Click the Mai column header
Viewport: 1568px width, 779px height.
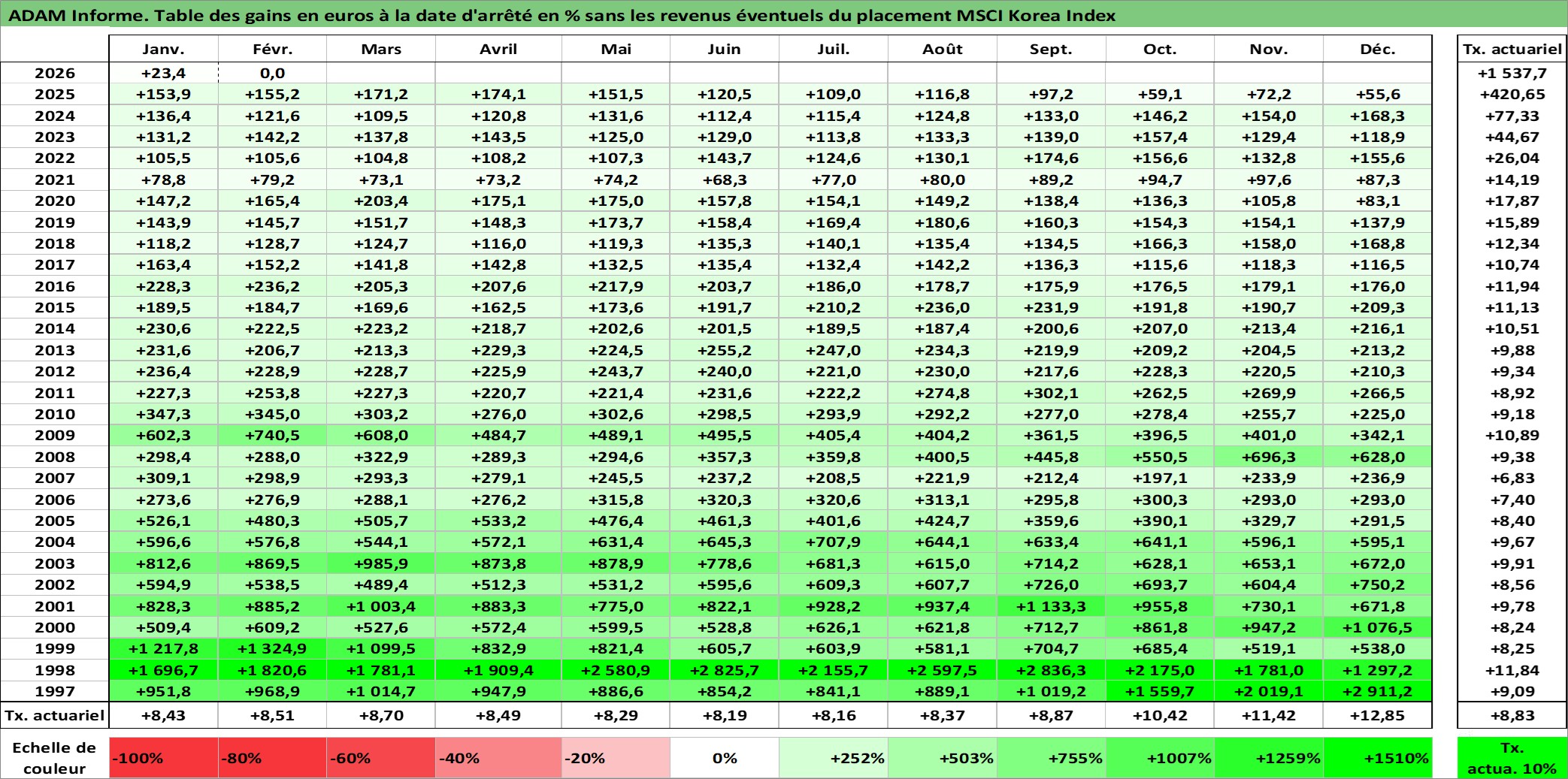tap(616, 49)
